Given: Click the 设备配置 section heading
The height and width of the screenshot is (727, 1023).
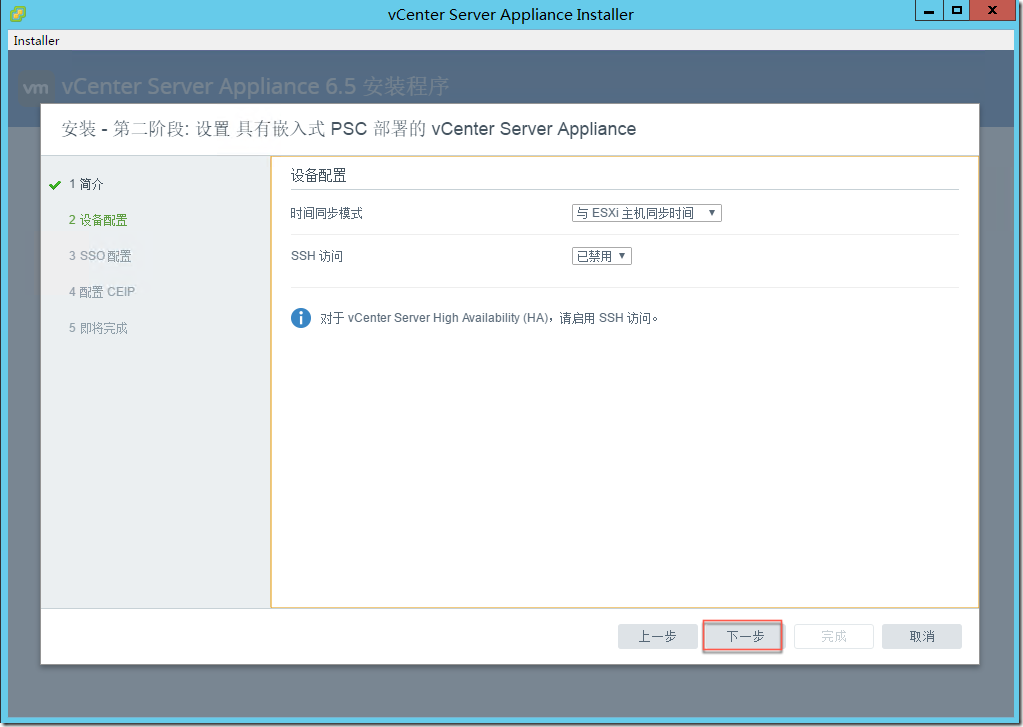Looking at the screenshot, I should (x=318, y=176).
